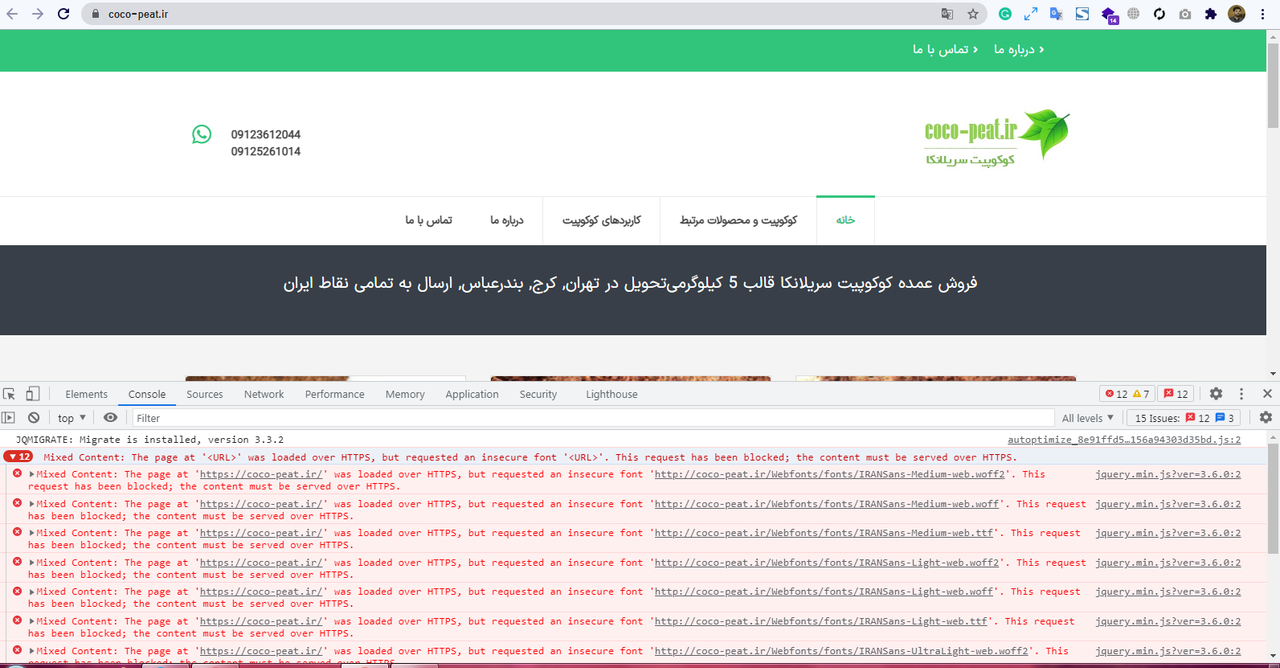Image resolution: width=1280 pixels, height=668 pixels.
Task: Close the DevTools panel
Action: [x=1267, y=394]
